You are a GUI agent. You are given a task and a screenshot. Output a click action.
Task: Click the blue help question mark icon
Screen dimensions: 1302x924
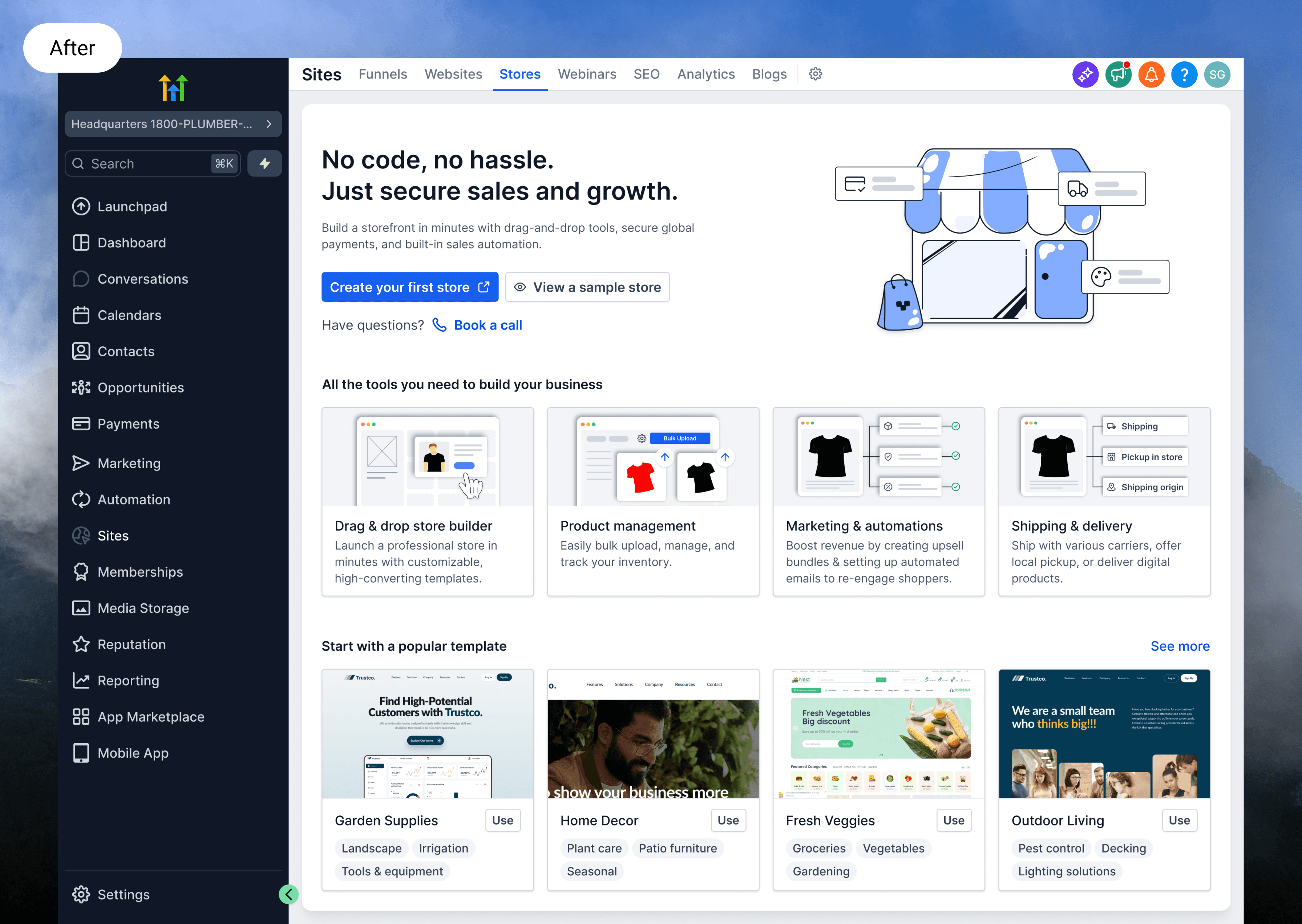(1184, 74)
